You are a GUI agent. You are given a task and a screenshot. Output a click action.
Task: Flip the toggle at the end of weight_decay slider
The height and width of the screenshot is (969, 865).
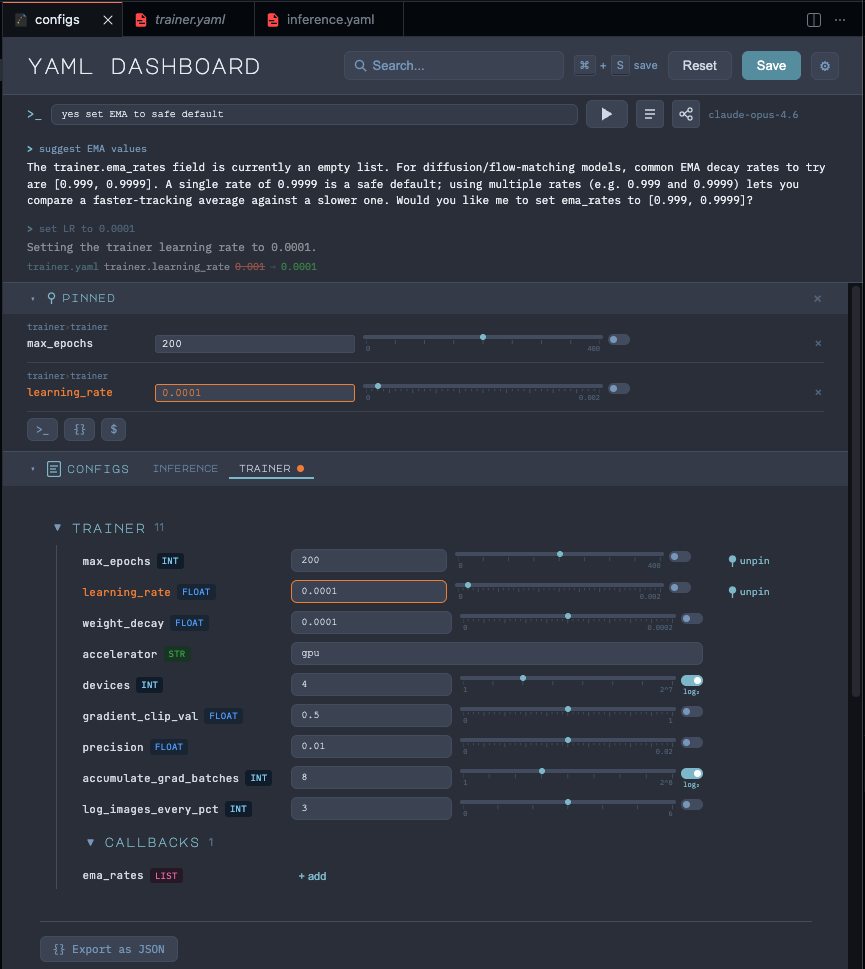click(x=691, y=618)
